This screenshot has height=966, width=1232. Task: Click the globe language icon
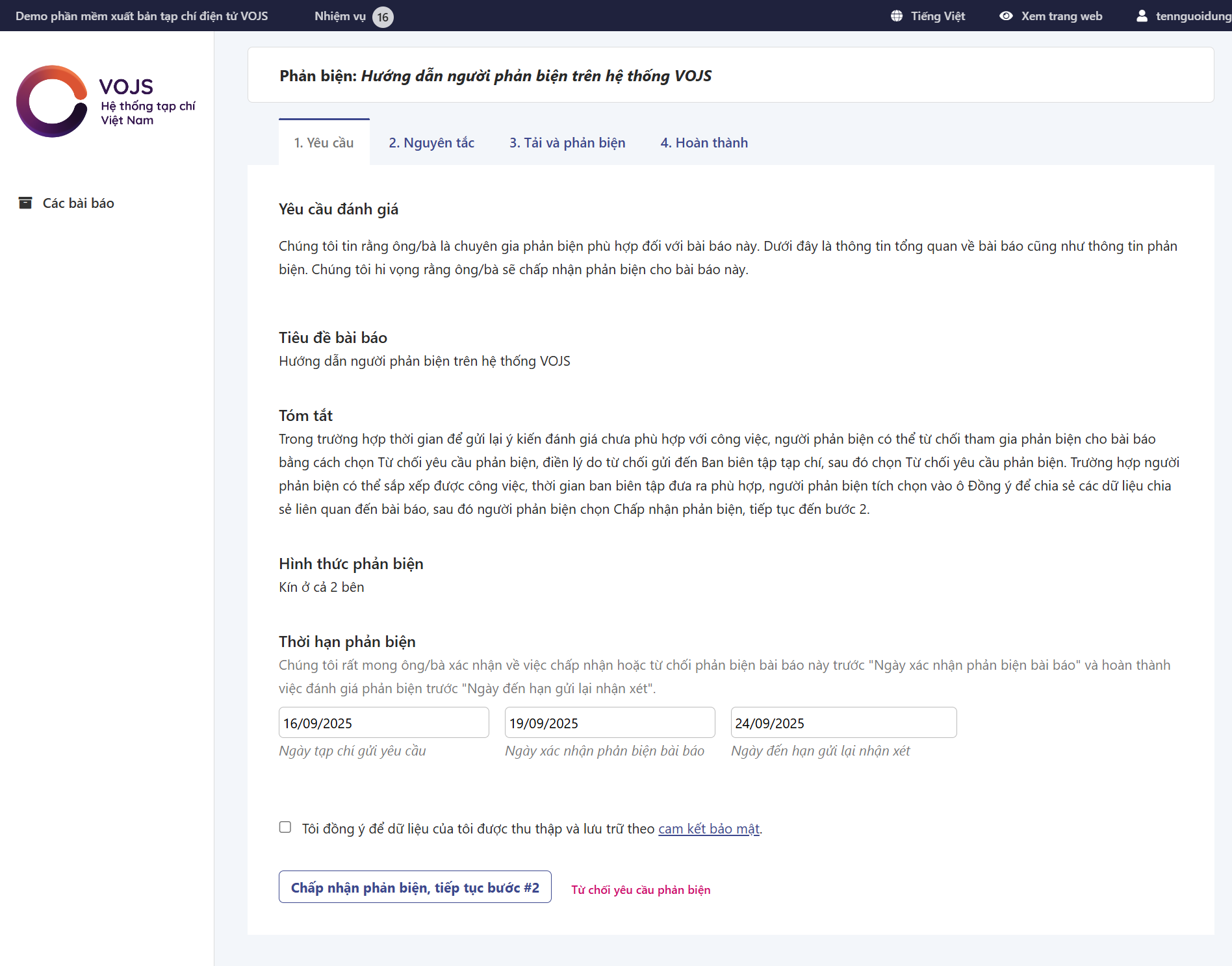click(897, 16)
